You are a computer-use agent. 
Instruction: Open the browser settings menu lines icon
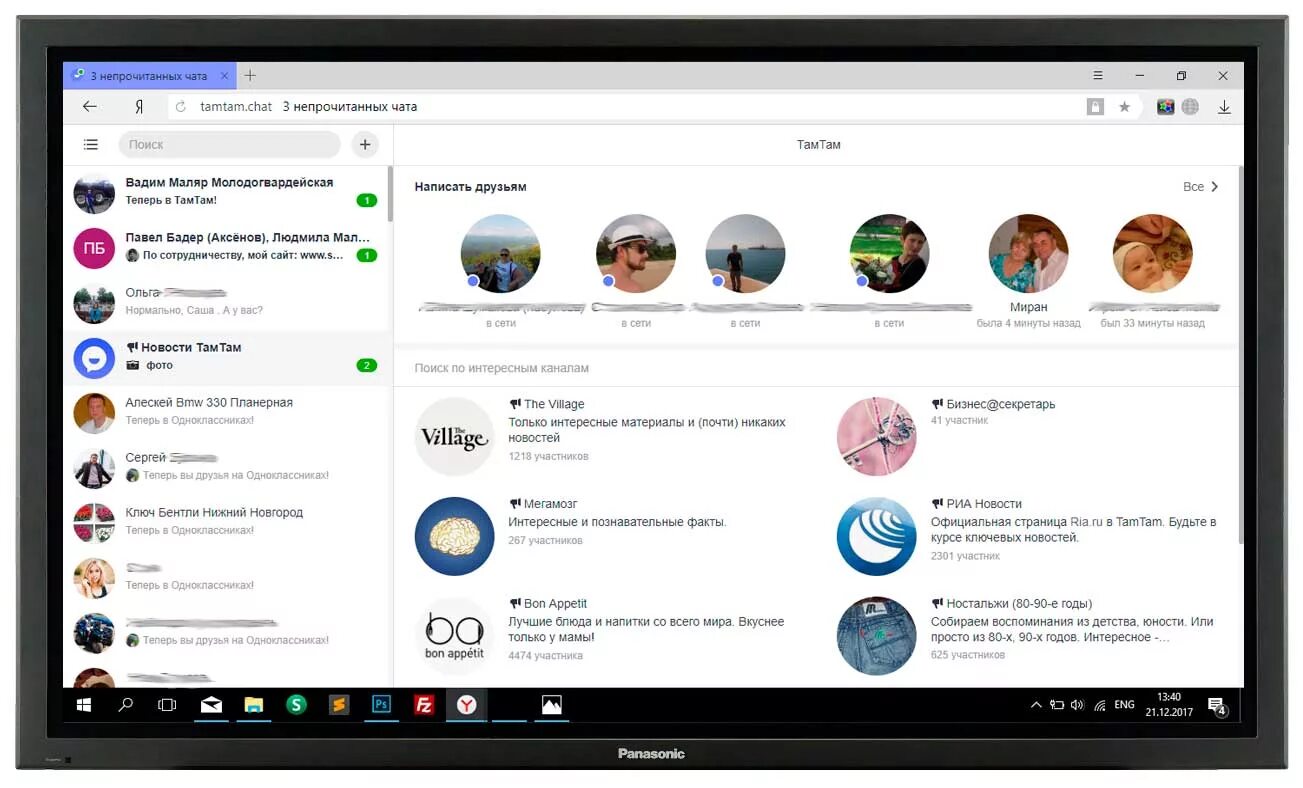pos(1098,76)
